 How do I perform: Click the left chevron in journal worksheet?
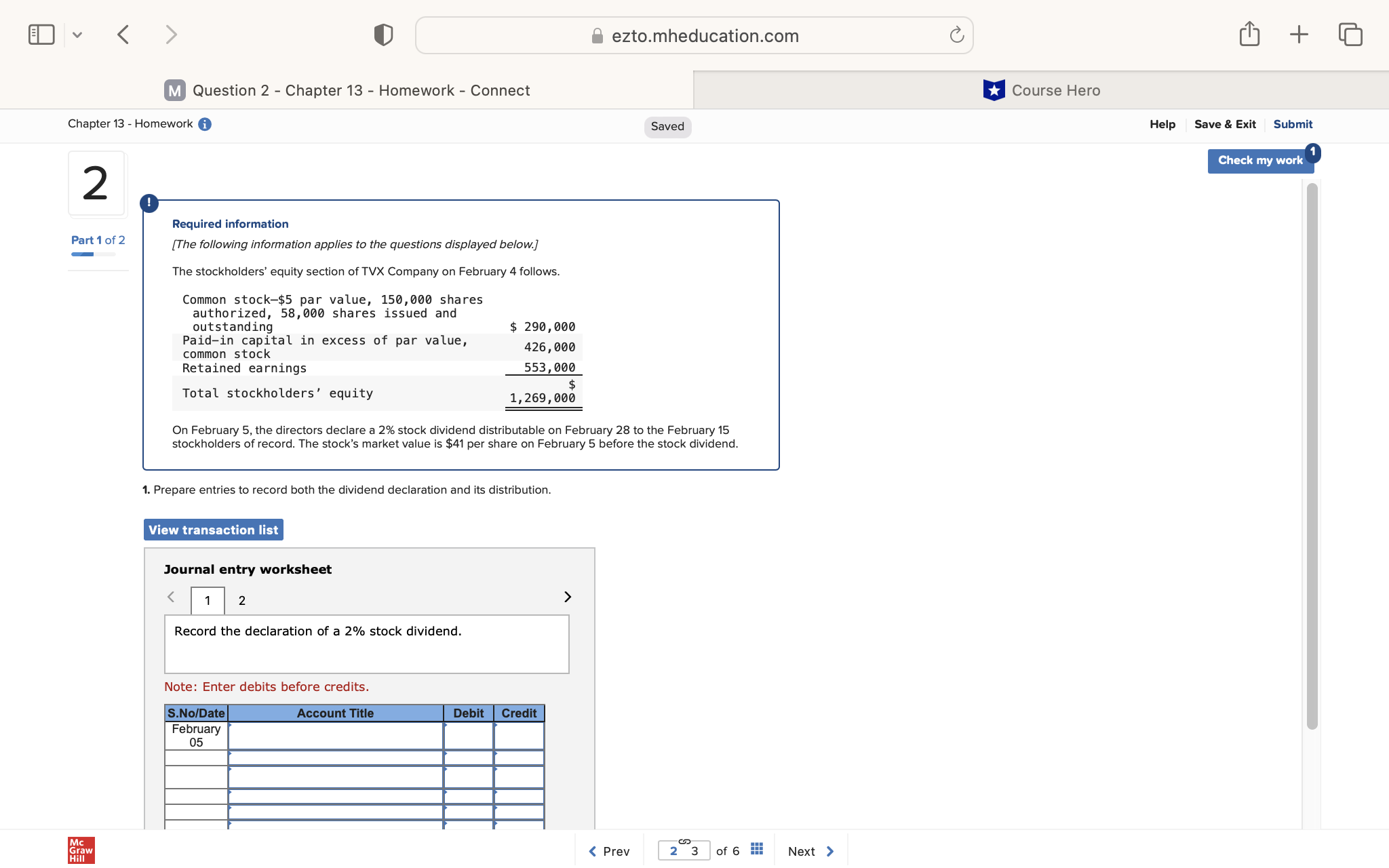point(172,597)
